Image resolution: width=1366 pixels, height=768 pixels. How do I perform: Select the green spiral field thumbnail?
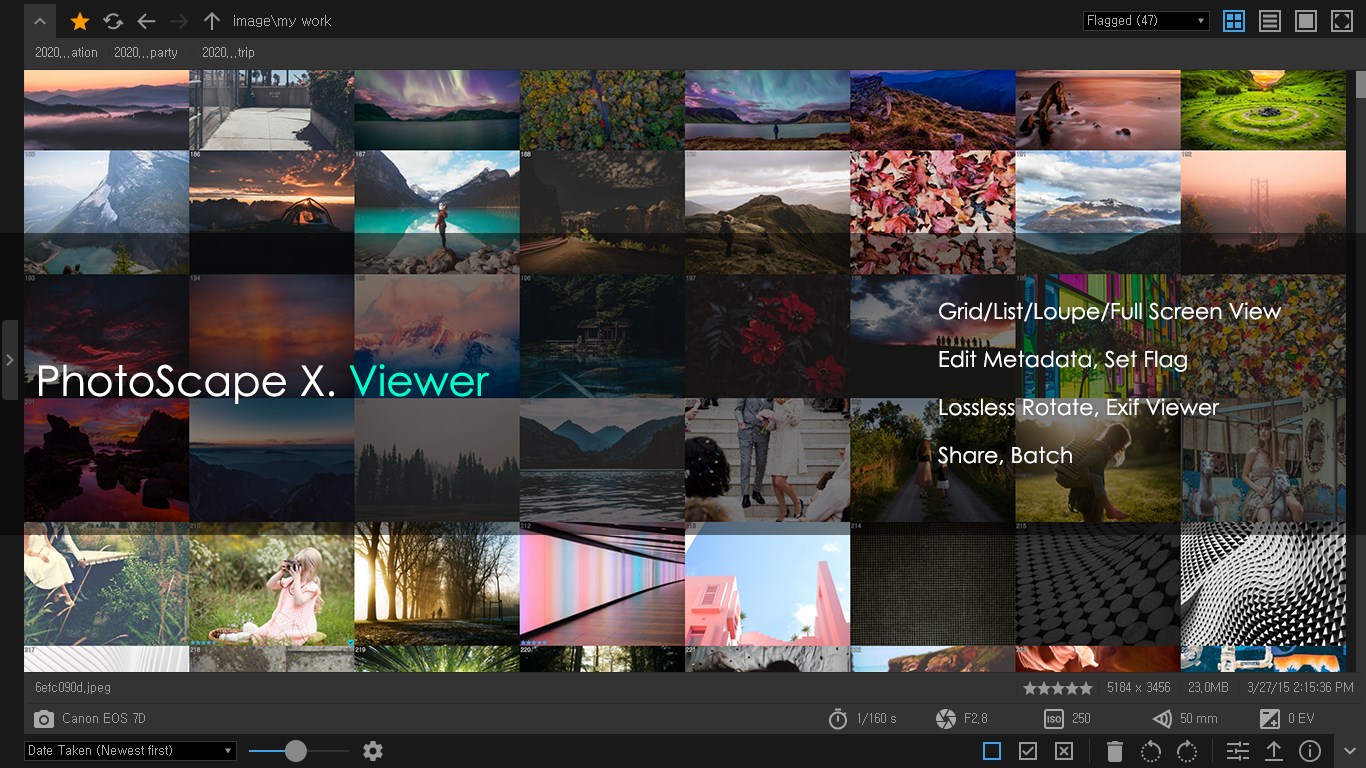(1263, 110)
